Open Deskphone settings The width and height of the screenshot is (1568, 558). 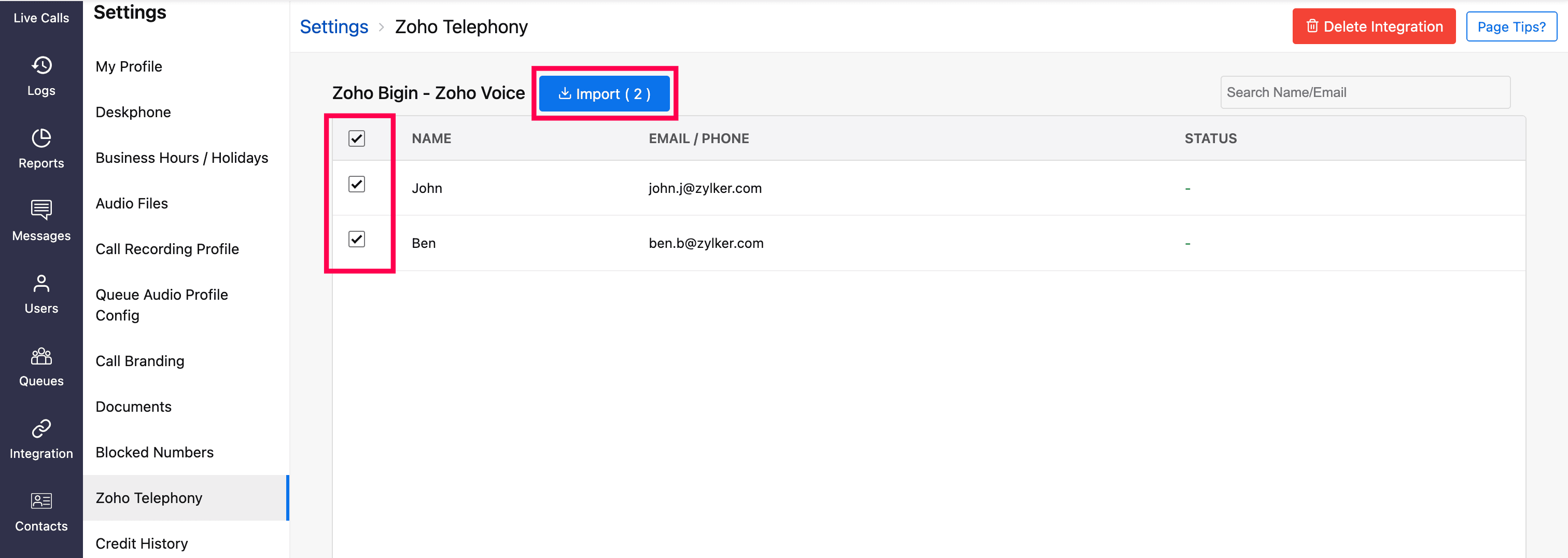pos(133,112)
